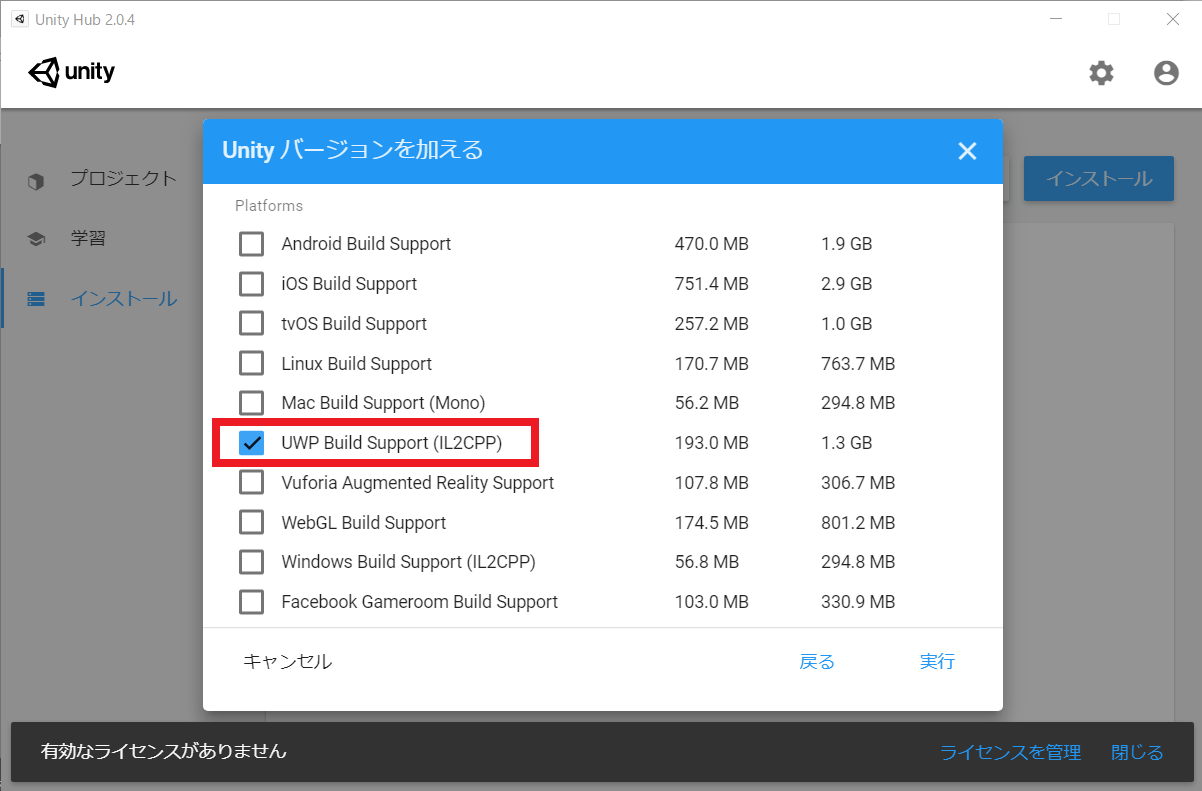Viewport: 1202px width, 791px height.
Task: Click the Unity logo in the header
Action: coord(72,72)
